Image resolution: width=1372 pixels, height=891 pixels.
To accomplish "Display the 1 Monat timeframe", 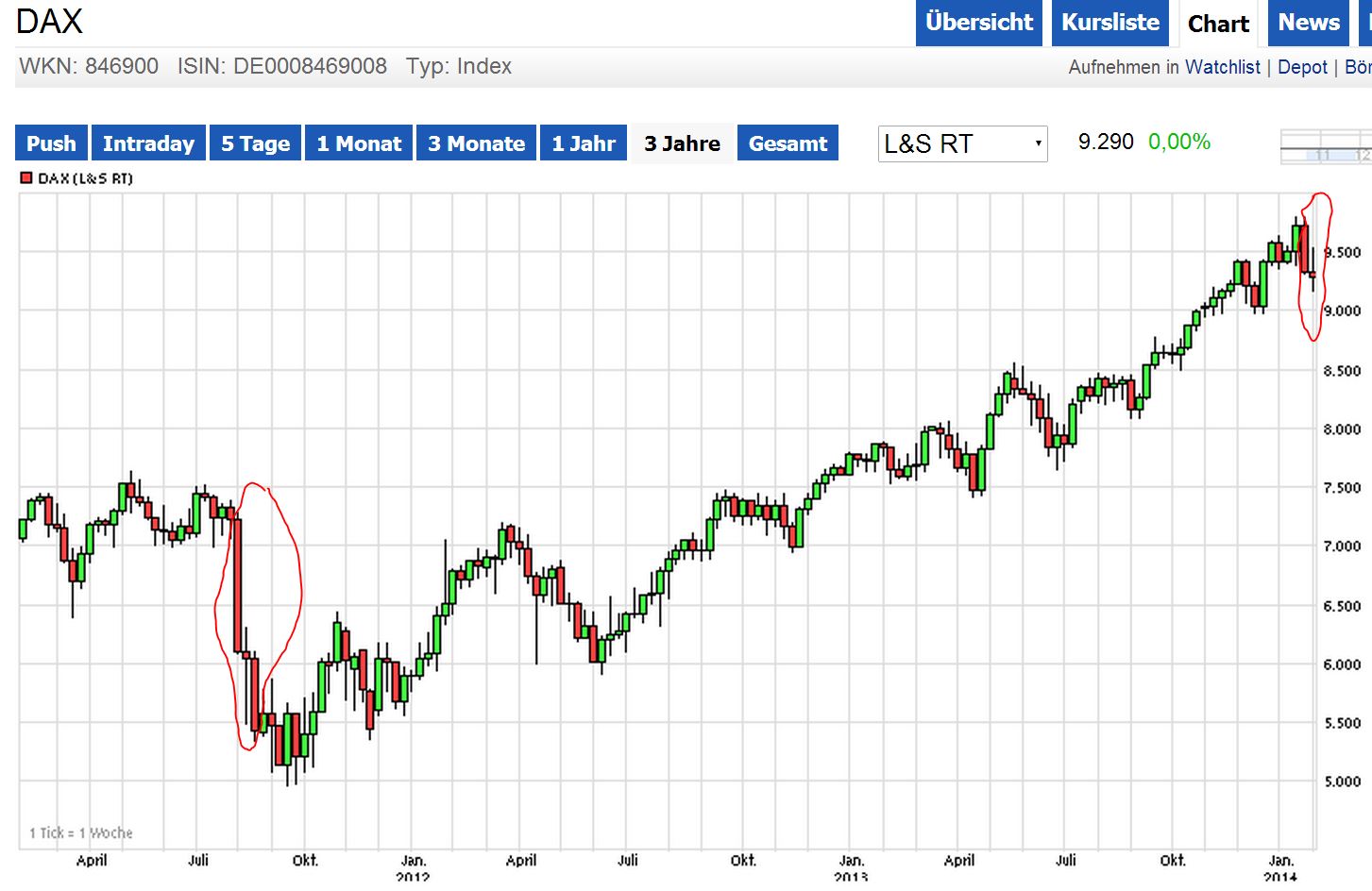I will tap(358, 143).
